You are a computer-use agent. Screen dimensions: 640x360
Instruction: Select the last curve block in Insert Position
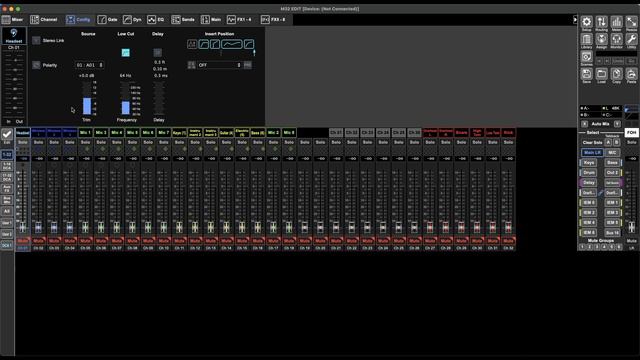point(249,44)
